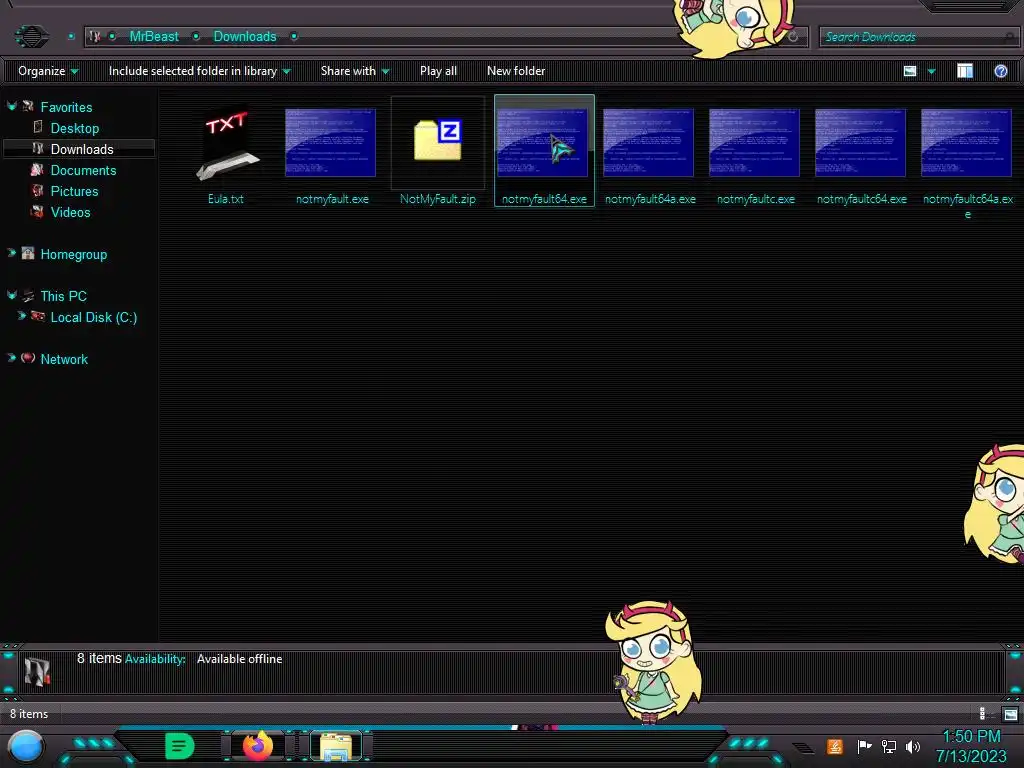Select Local Disk (C:) in navigation pane
Image resolution: width=1024 pixels, height=768 pixels.
coord(93,317)
